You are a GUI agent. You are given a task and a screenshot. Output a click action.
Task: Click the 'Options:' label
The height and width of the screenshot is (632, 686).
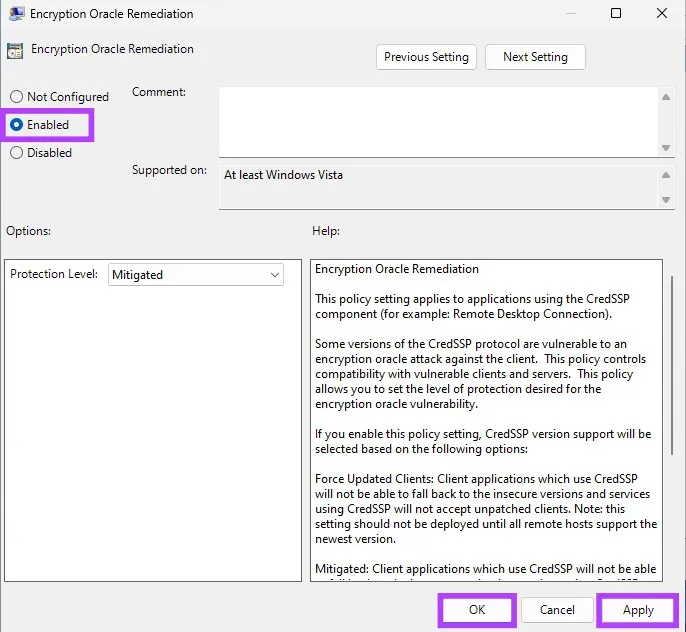[28, 230]
